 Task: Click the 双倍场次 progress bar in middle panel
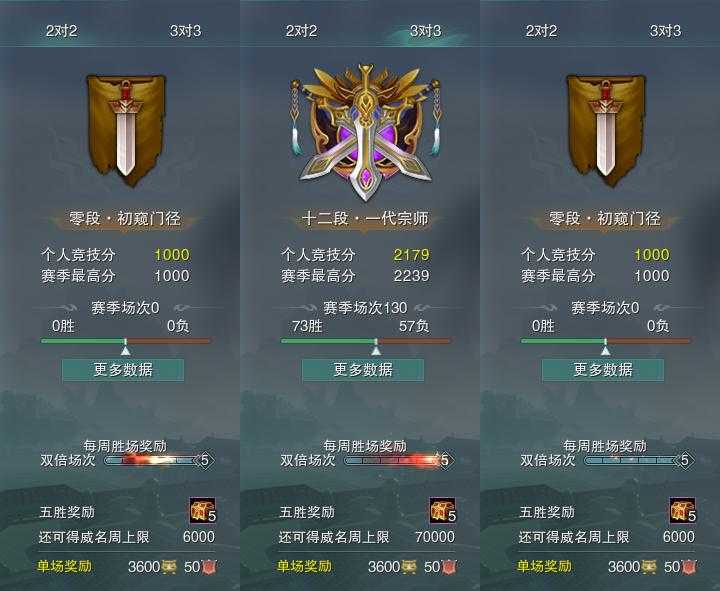392,460
